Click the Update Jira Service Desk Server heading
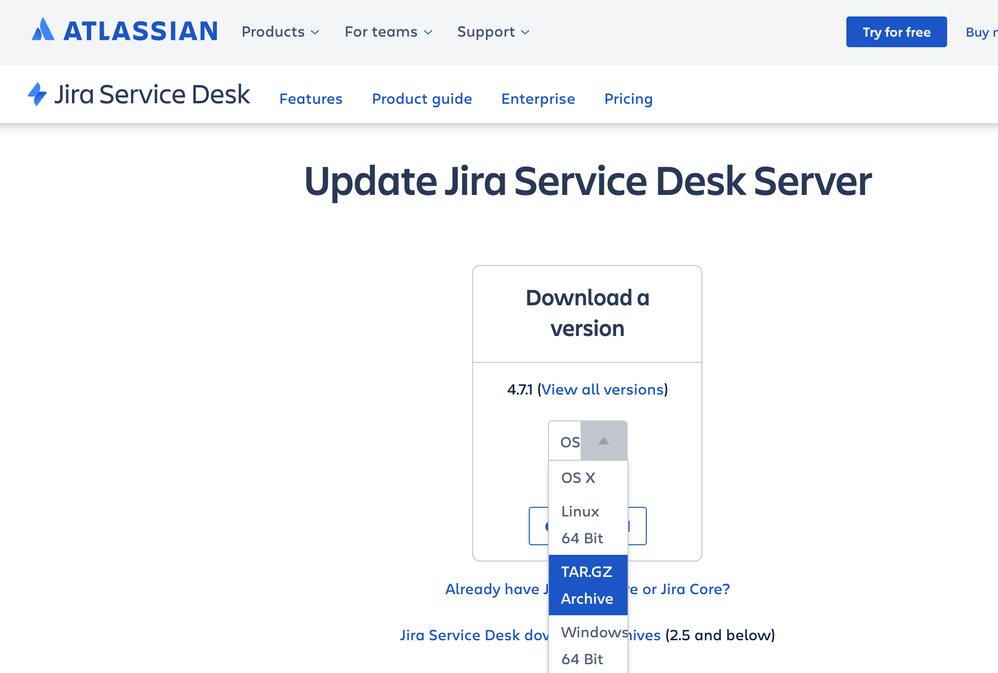The image size is (998, 673). point(587,181)
